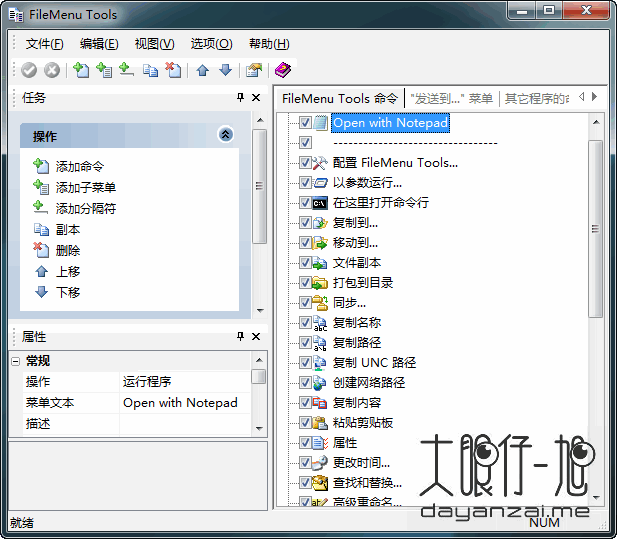Click the 添加命令 link

click(79, 166)
